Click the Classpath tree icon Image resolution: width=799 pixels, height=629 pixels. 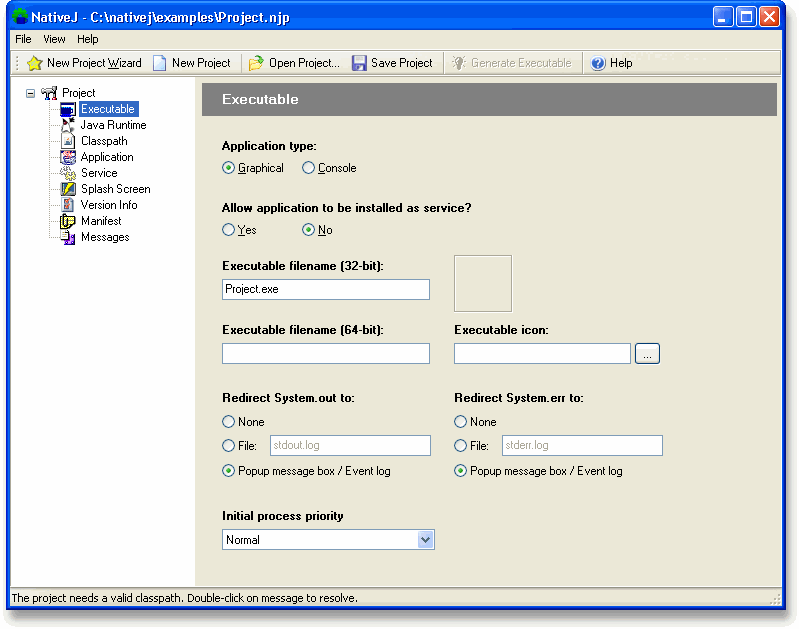click(x=68, y=141)
